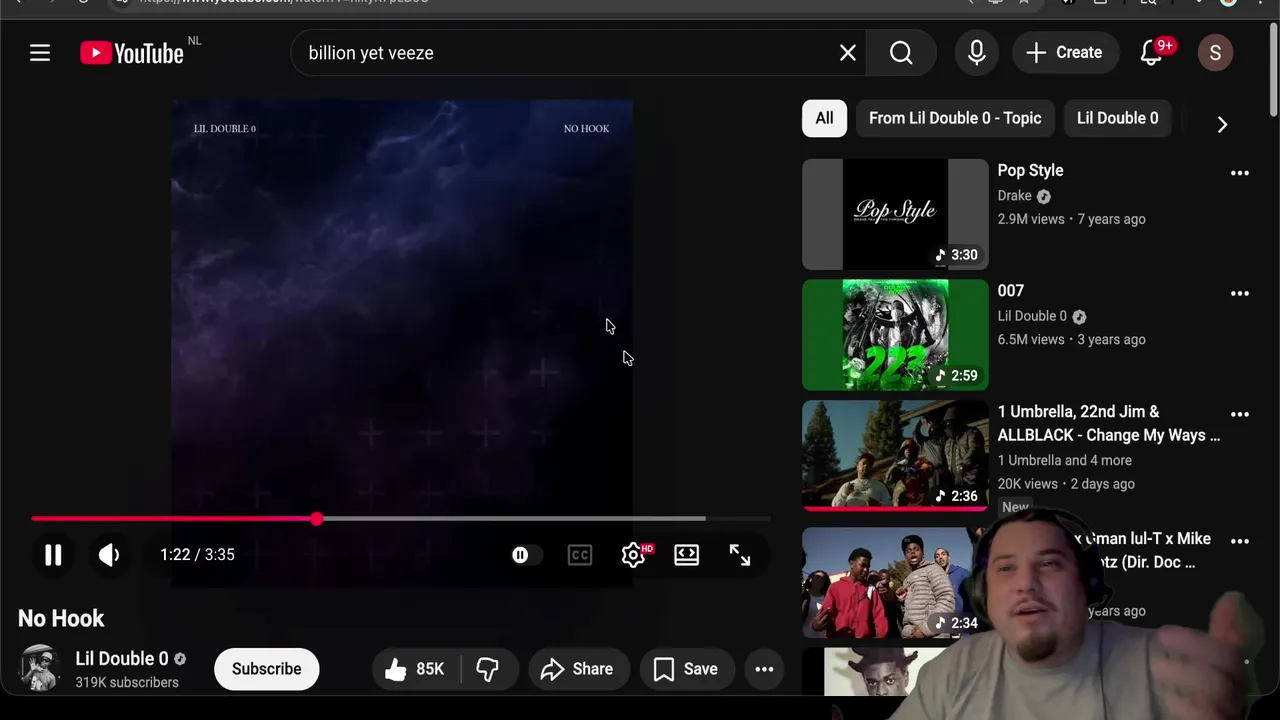Select From Lil Double 0 - Topic chip
This screenshot has width=1280, height=720.
(955, 118)
